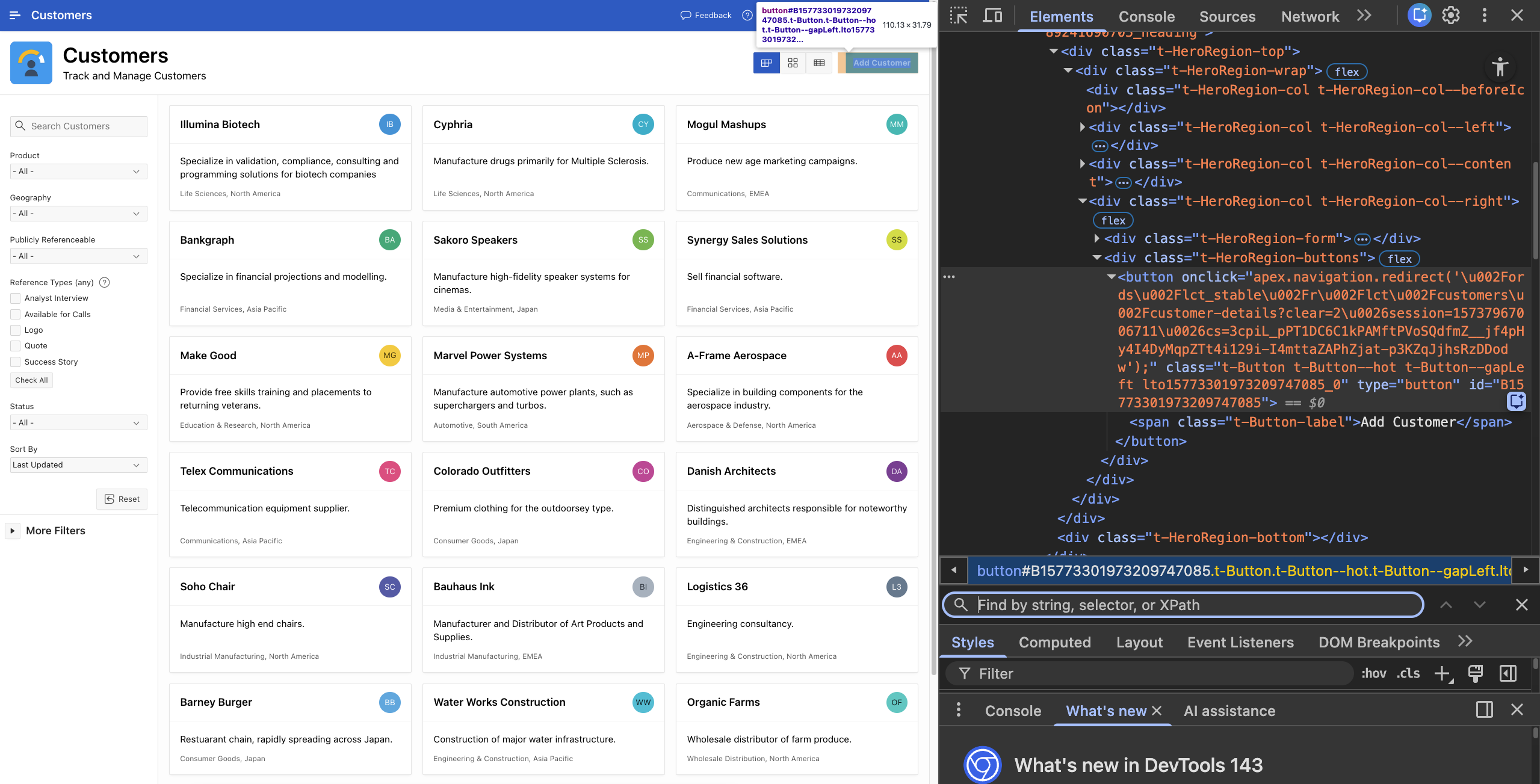
Task: Switch to the Network tab in DevTools
Action: point(1310,16)
